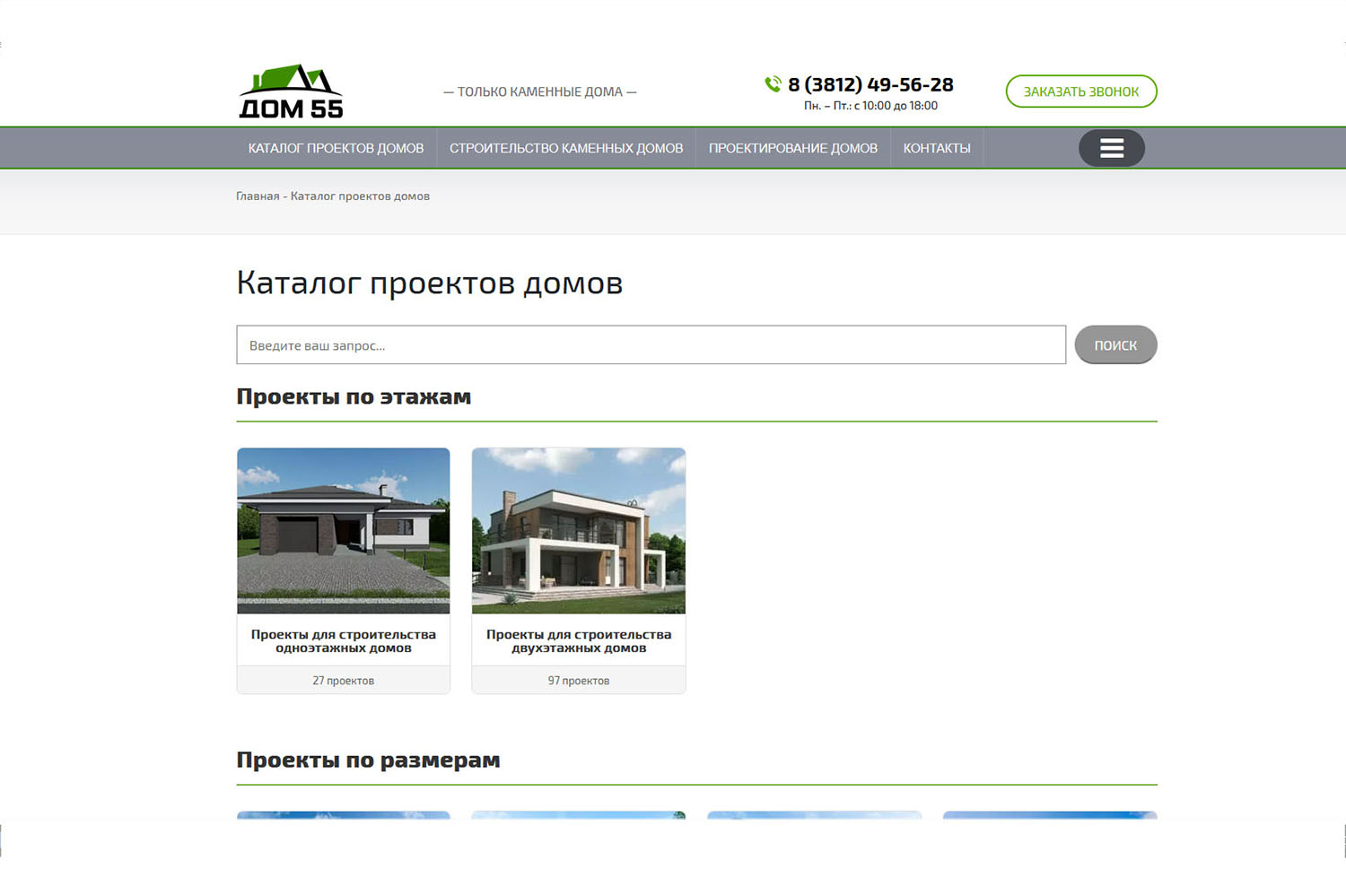1346x896 pixels.
Task: Select Строительство каменных домов in navigation
Action: coord(566,148)
